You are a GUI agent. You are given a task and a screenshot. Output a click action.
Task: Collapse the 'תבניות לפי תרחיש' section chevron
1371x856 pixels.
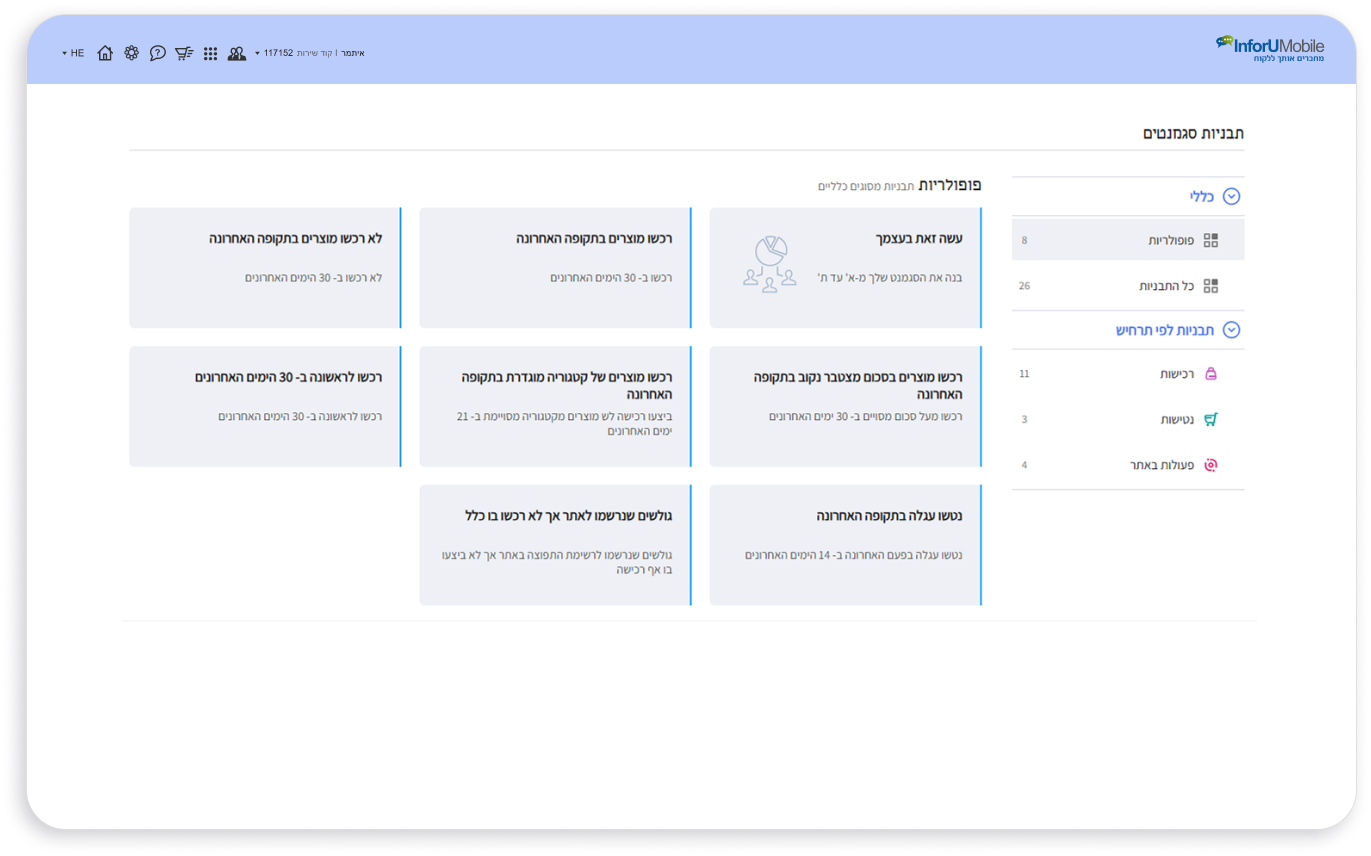1231,330
